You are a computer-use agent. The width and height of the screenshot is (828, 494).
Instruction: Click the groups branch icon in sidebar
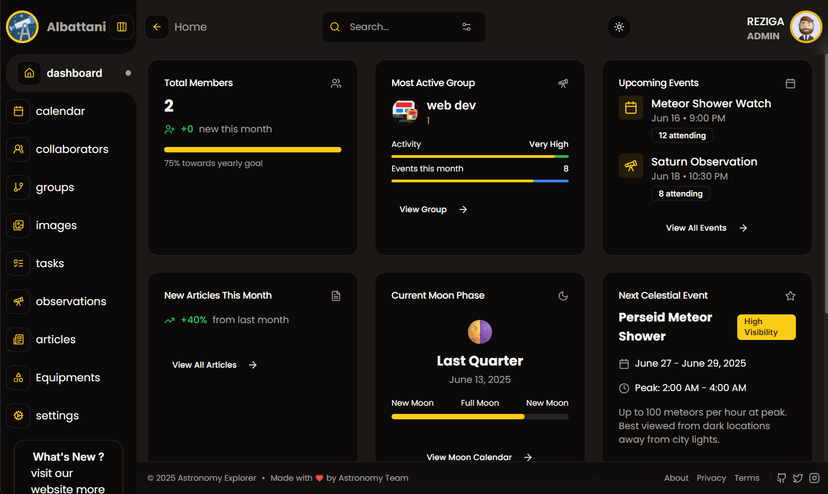click(18, 188)
